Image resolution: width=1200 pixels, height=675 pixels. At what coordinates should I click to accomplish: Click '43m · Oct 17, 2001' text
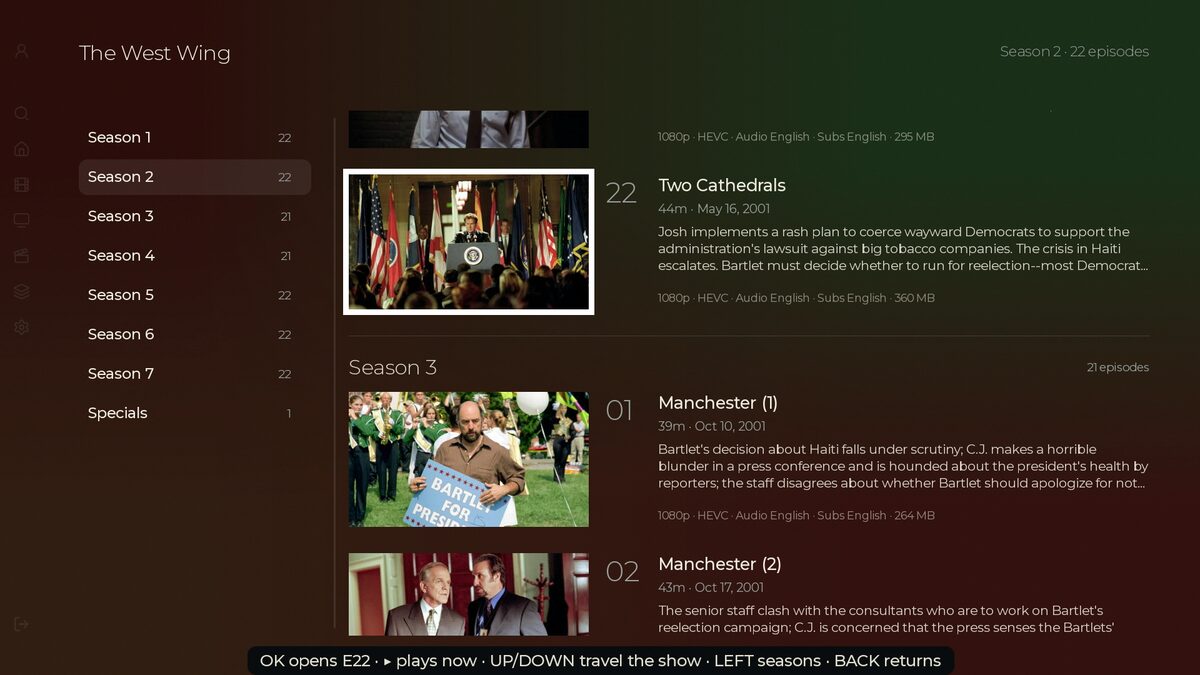[x=711, y=587]
